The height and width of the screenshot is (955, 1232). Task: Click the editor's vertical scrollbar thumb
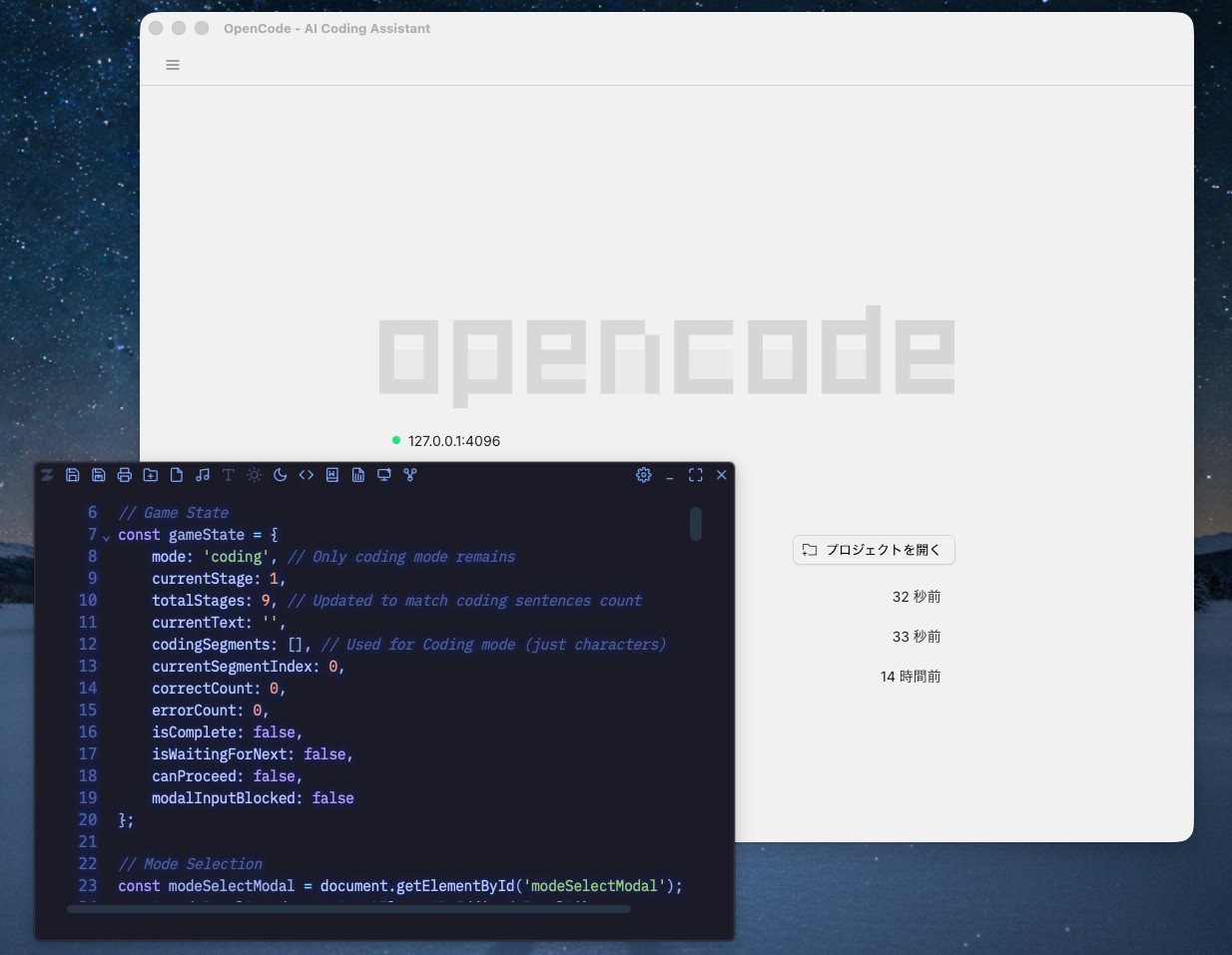coord(696,524)
